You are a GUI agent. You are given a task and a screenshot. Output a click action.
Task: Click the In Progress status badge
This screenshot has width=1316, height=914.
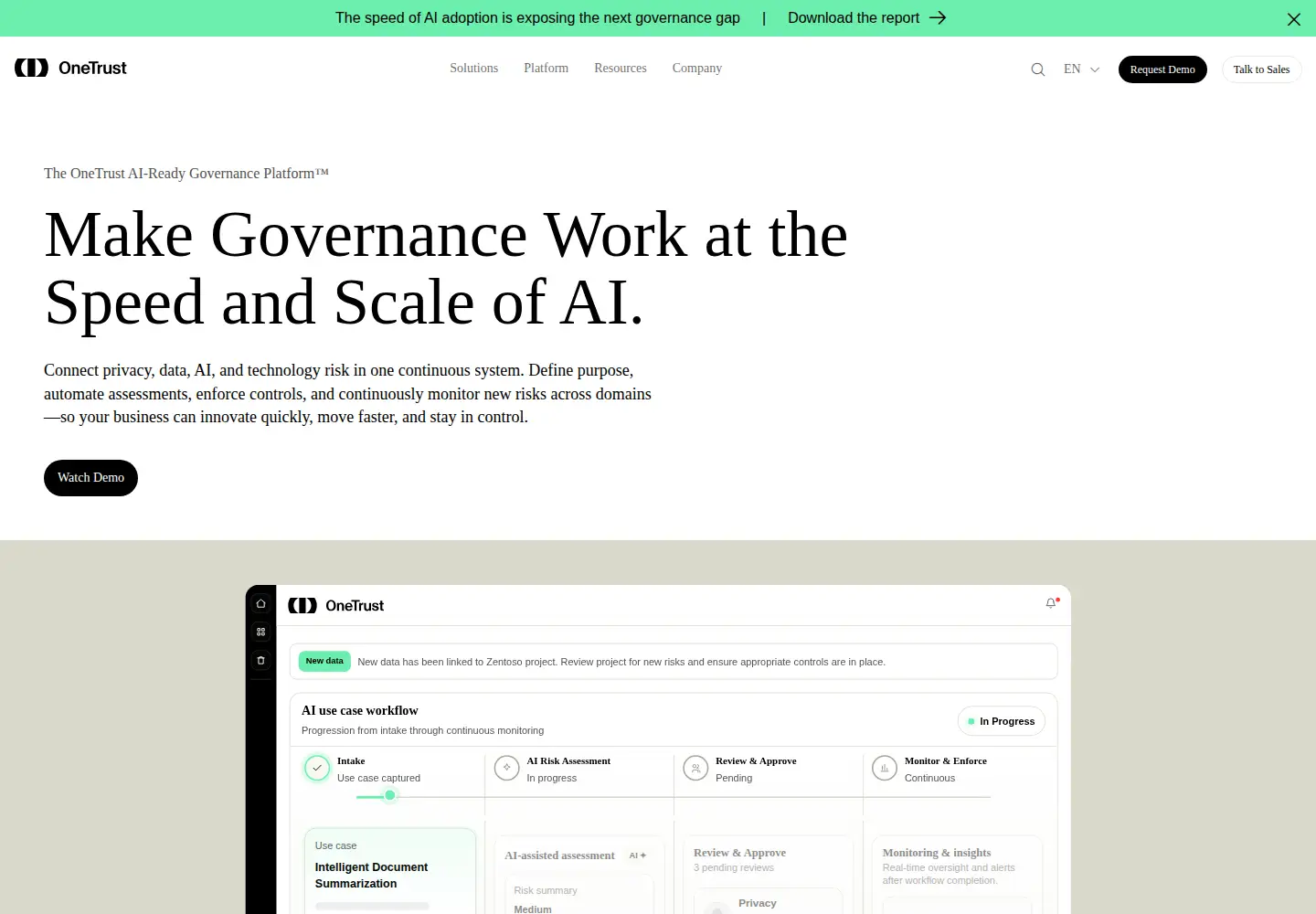coord(1002,721)
